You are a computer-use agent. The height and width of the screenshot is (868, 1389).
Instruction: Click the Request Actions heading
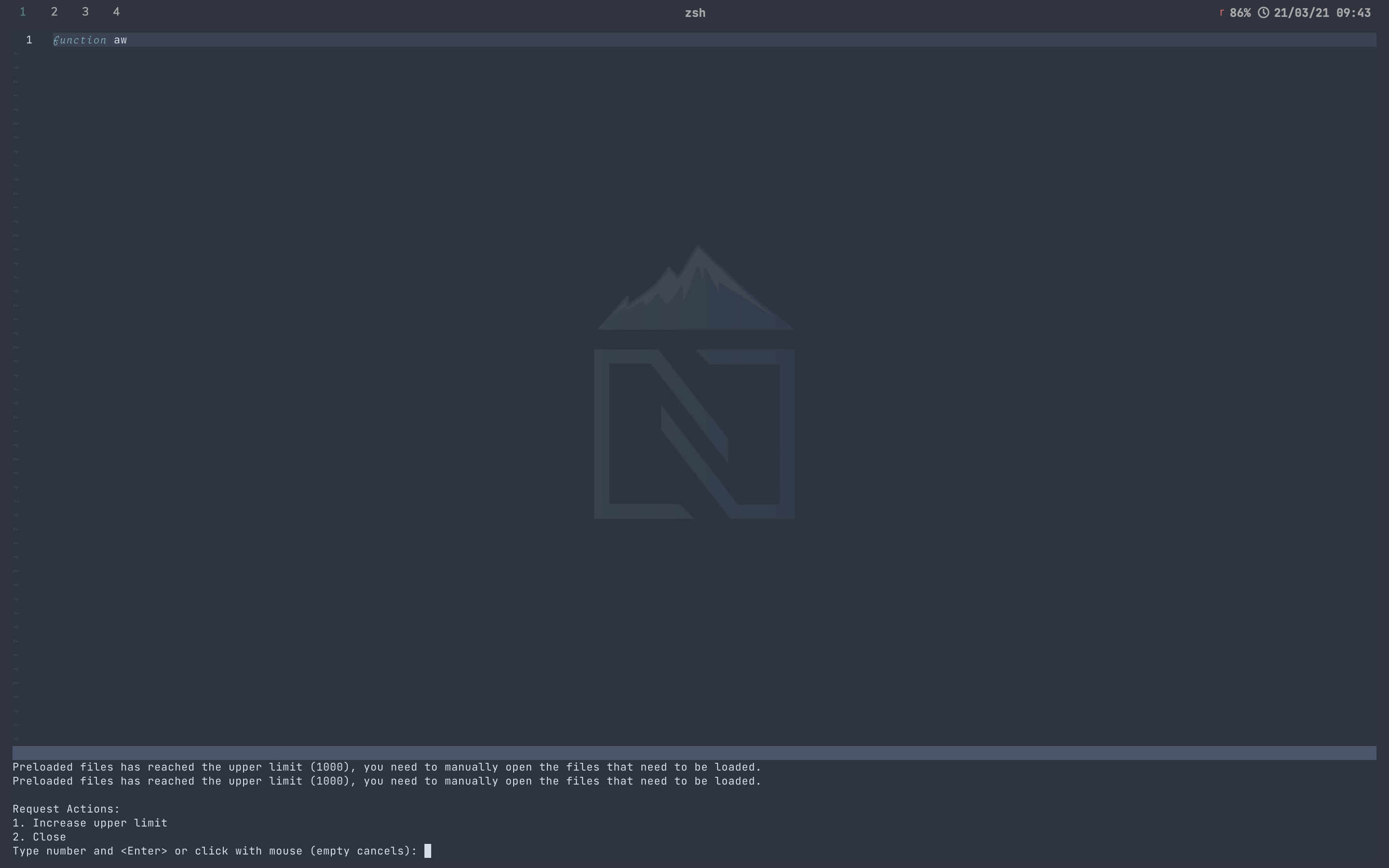66,808
